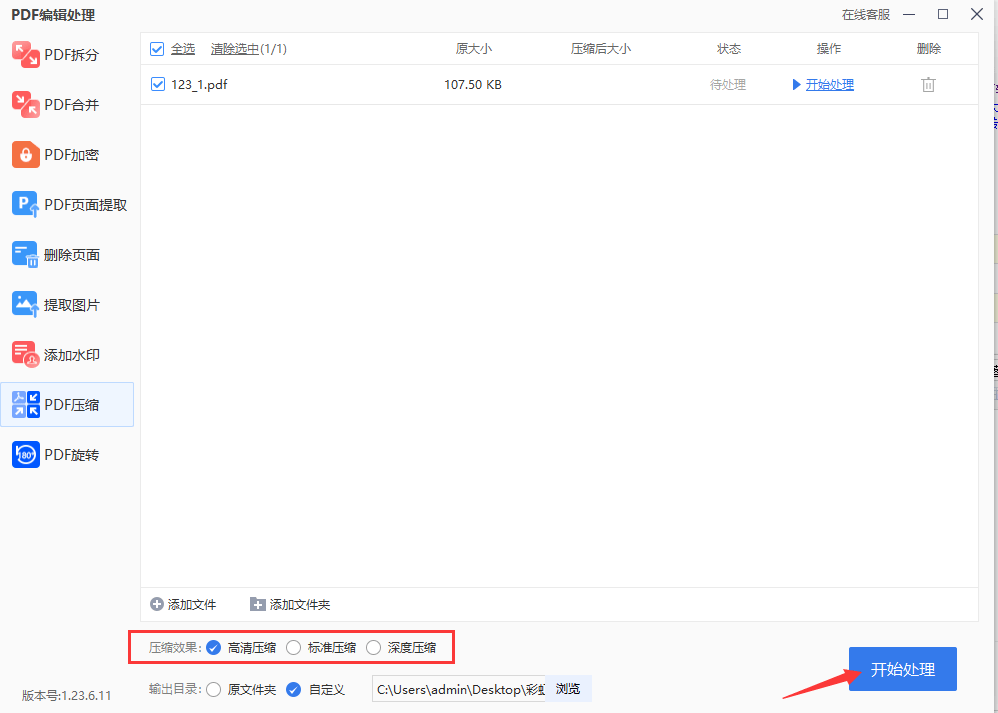Click the 删除页面 icon in sidebar
The height and width of the screenshot is (713, 998).
tap(25, 255)
